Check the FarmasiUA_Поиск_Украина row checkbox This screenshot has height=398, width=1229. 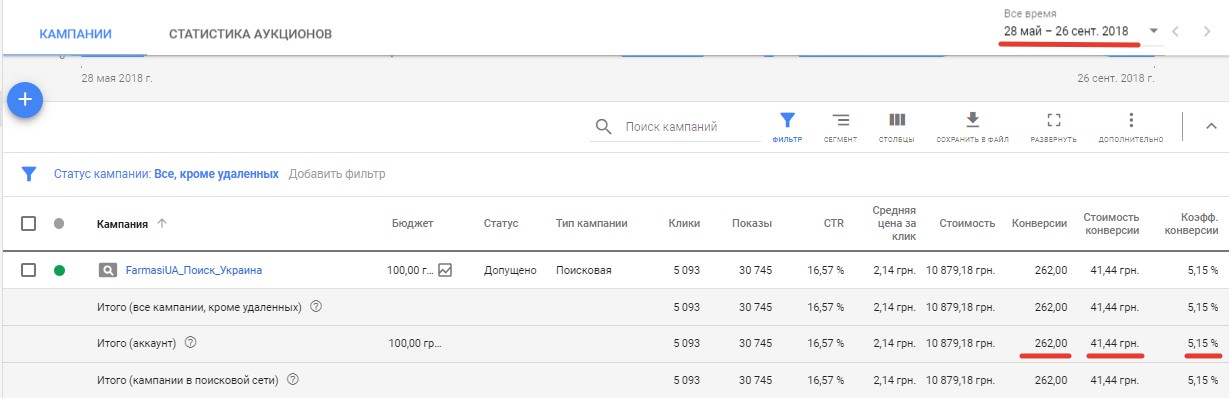pyautogui.click(x=29, y=270)
